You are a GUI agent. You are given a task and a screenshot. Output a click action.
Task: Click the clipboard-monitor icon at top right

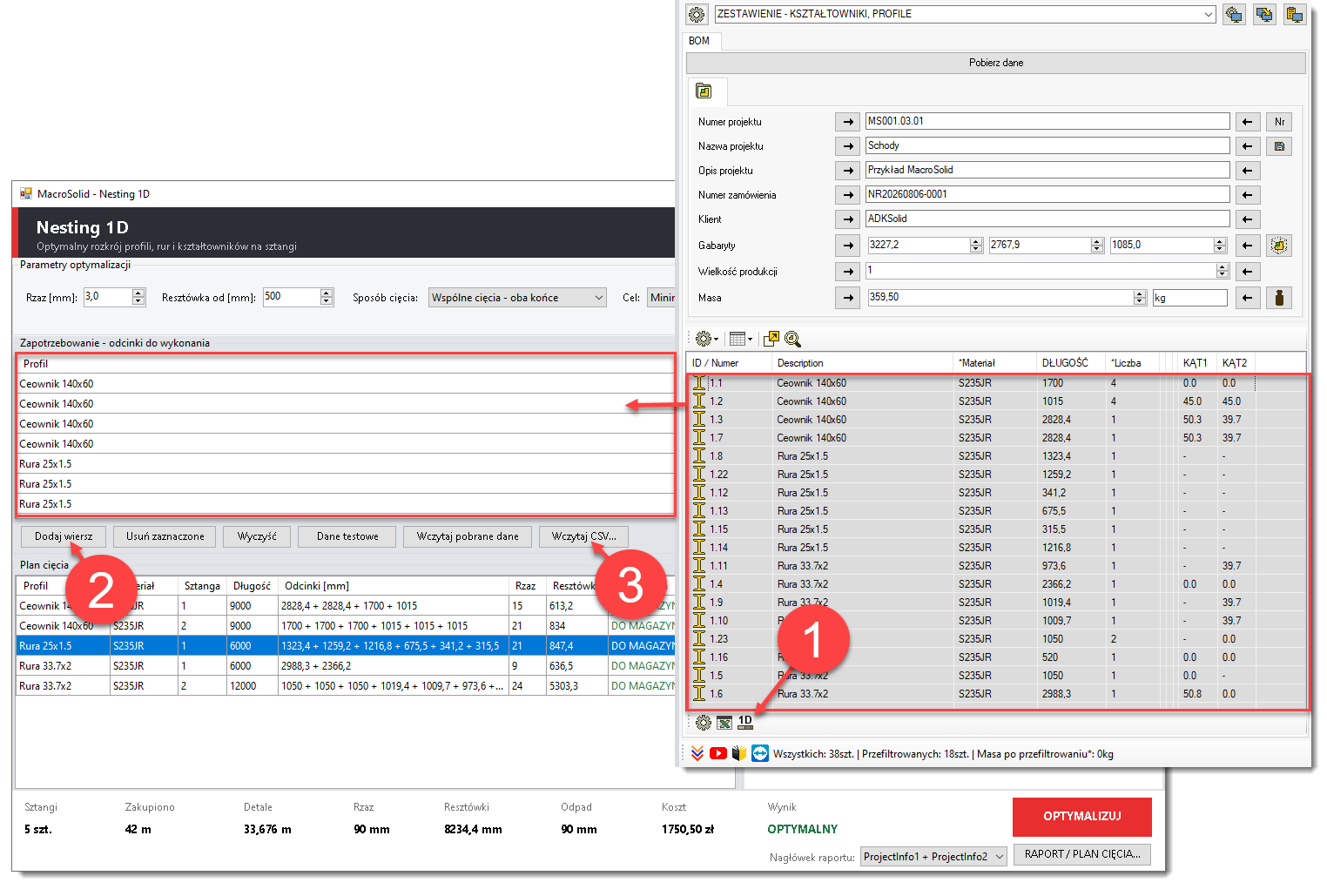coord(1295,14)
